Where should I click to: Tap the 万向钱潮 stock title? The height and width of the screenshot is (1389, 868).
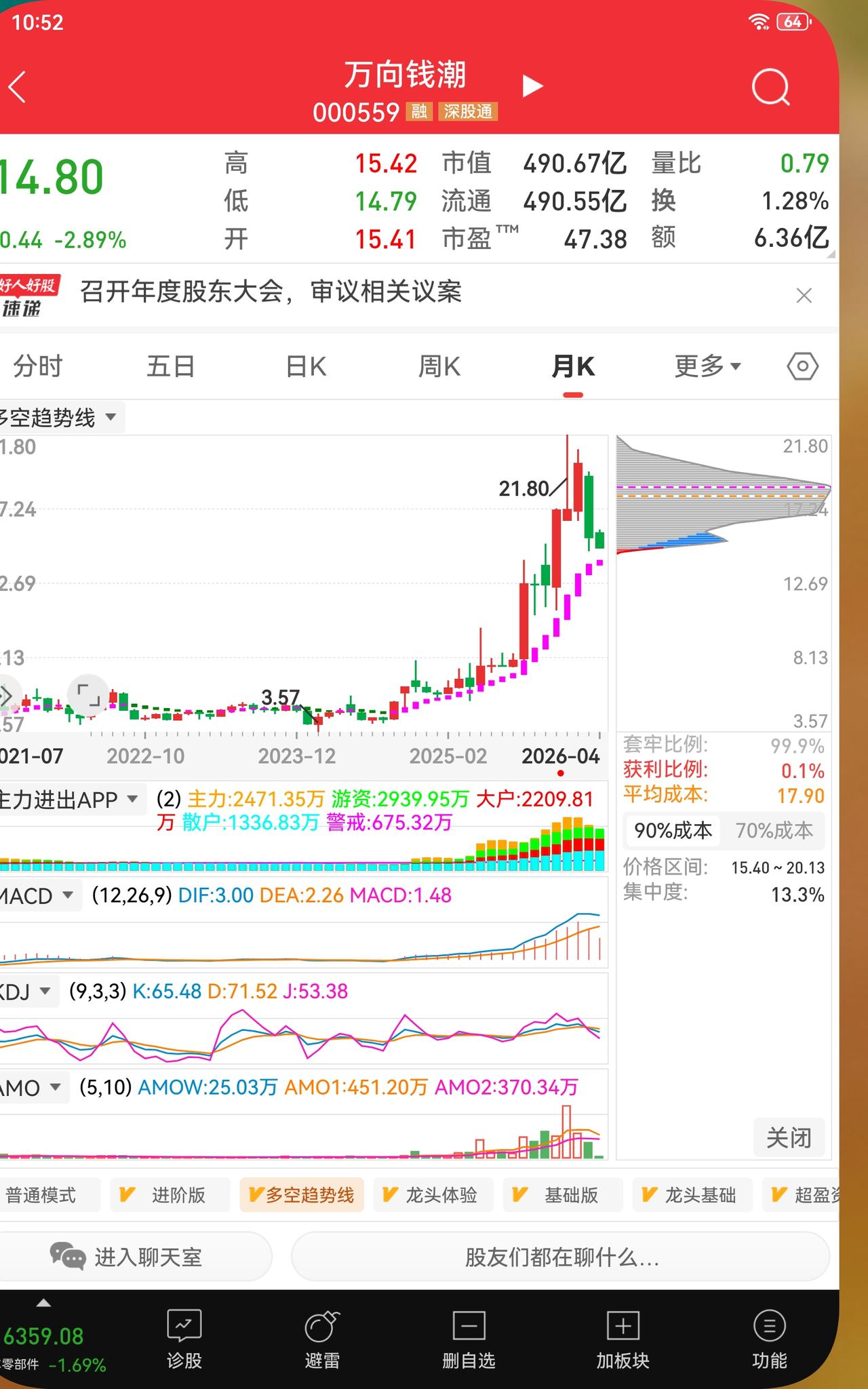405,75
